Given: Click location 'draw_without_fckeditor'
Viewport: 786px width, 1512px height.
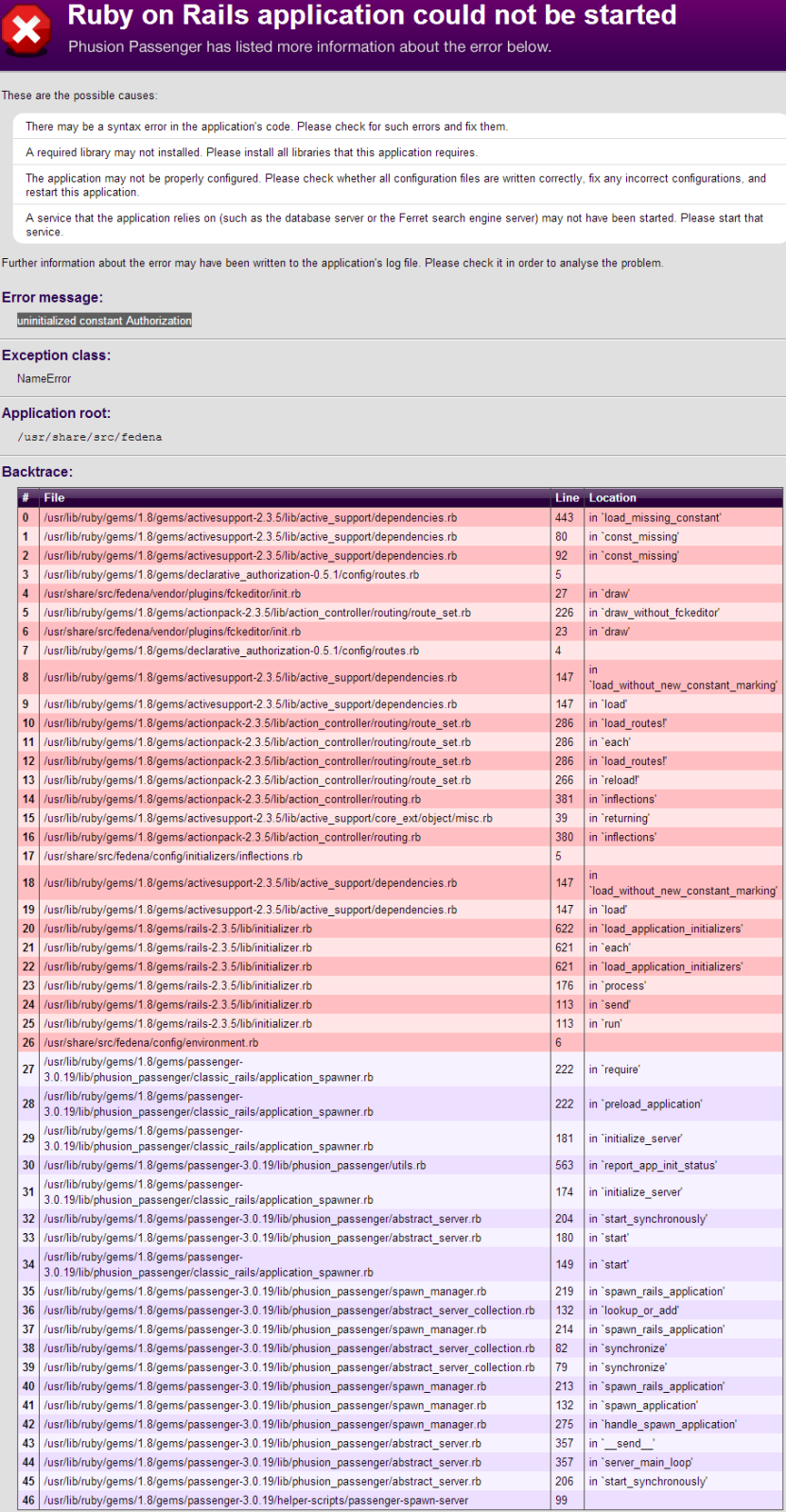Looking at the screenshot, I should 654,613.
